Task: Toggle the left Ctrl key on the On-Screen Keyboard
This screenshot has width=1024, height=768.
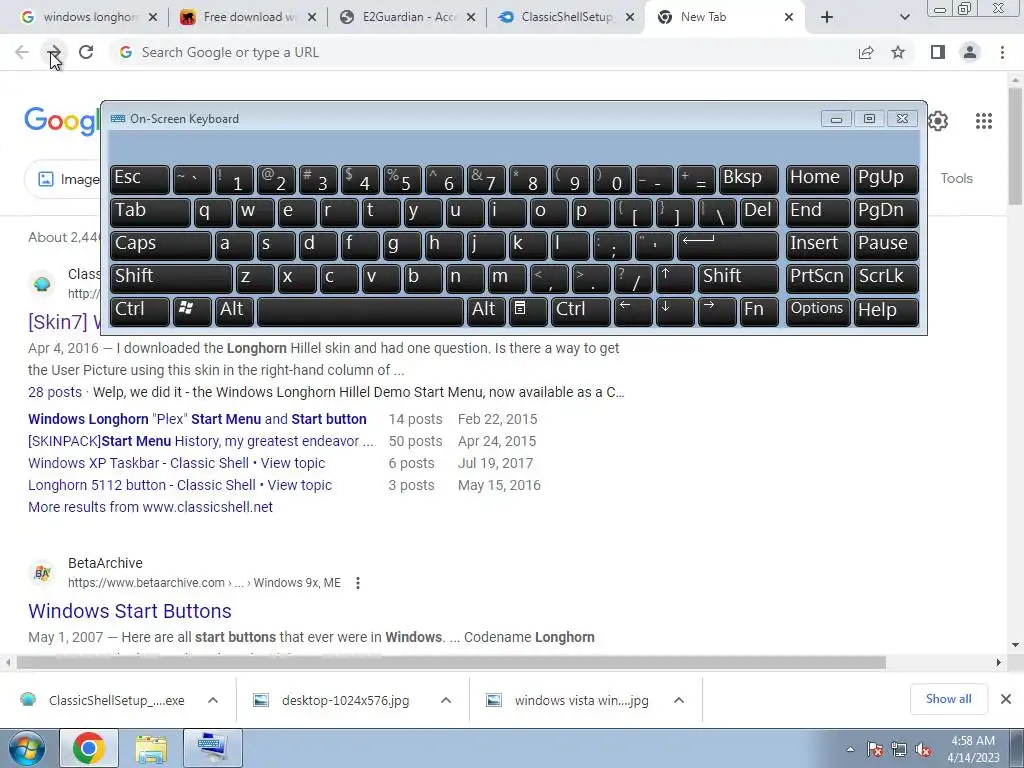Action: pos(140,311)
